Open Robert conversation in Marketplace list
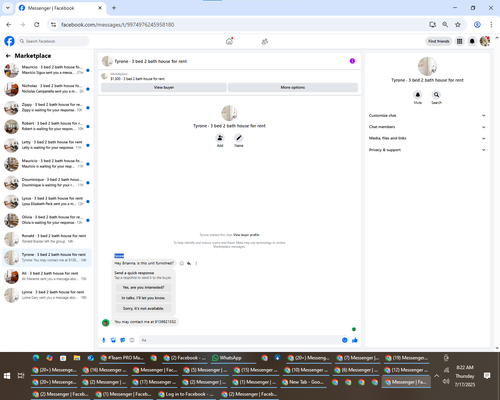 [47, 126]
